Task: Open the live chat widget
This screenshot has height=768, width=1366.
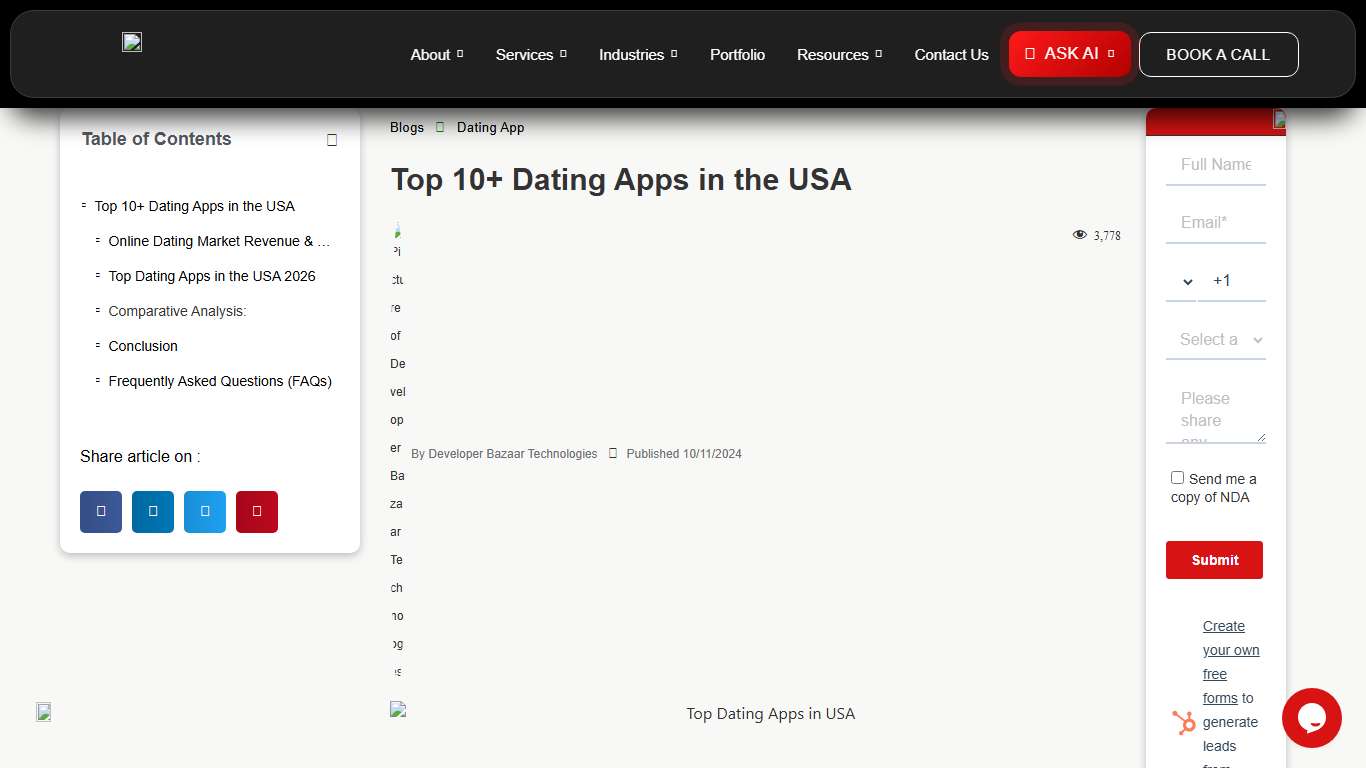Action: [x=1311, y=718]
